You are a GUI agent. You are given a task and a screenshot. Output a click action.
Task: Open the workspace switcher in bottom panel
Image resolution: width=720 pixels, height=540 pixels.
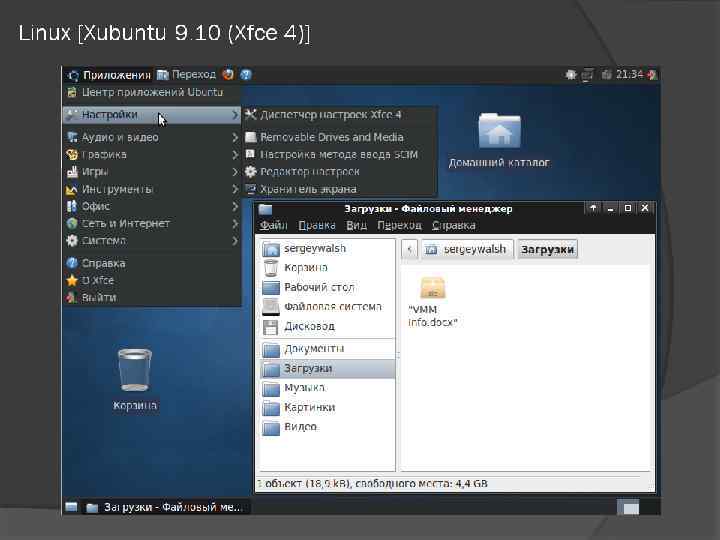pyautogui.click(x=627, y=507)
